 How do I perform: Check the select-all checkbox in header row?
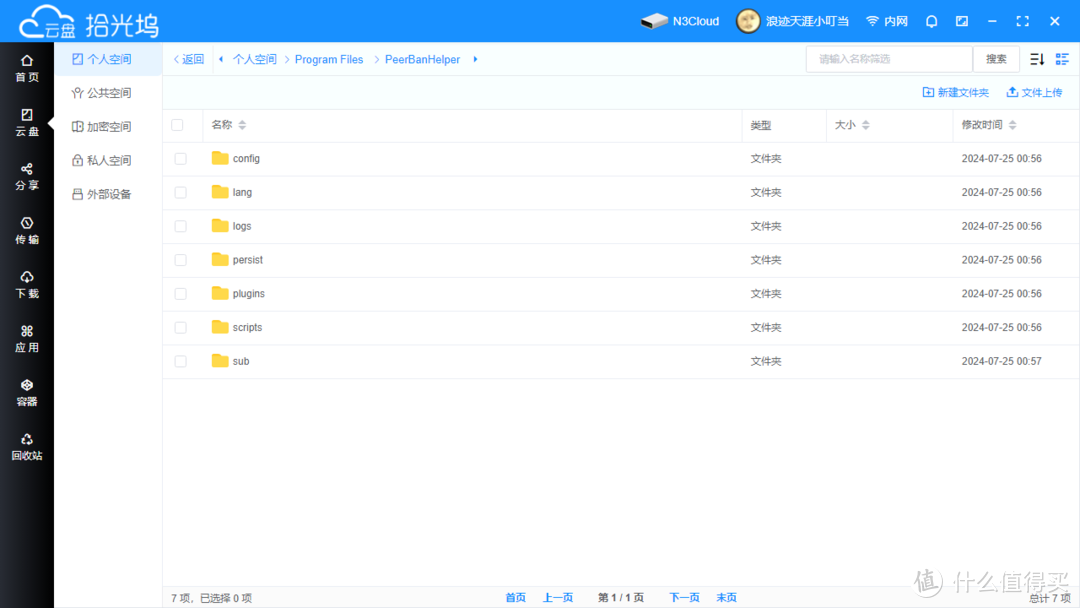tap(181, 125)
